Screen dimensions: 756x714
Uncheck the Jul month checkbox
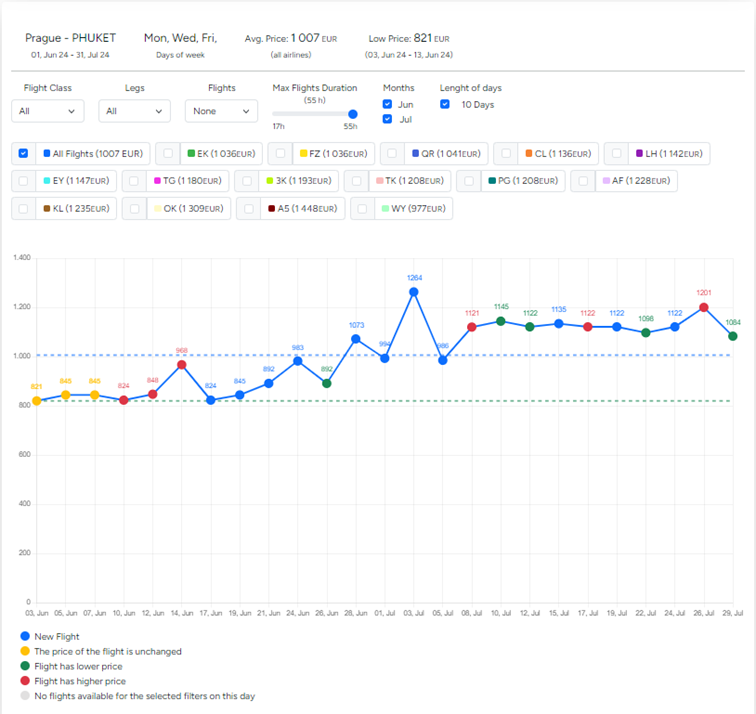[x=388, y=120]
